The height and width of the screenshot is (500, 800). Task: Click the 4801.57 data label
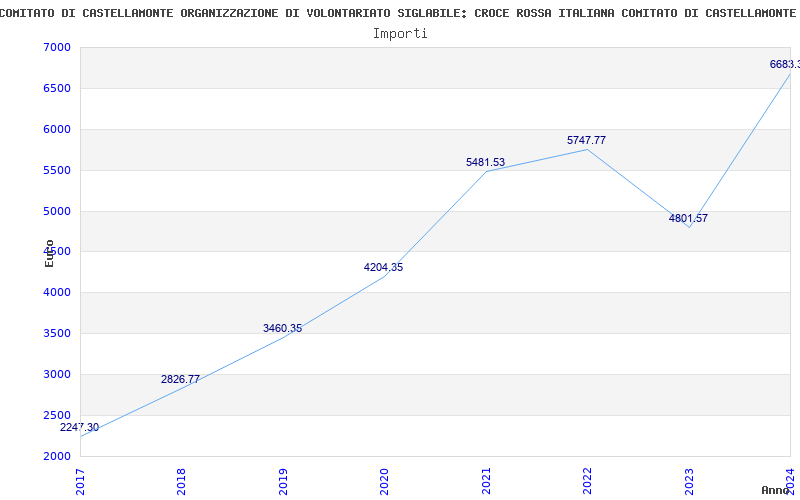688,218
